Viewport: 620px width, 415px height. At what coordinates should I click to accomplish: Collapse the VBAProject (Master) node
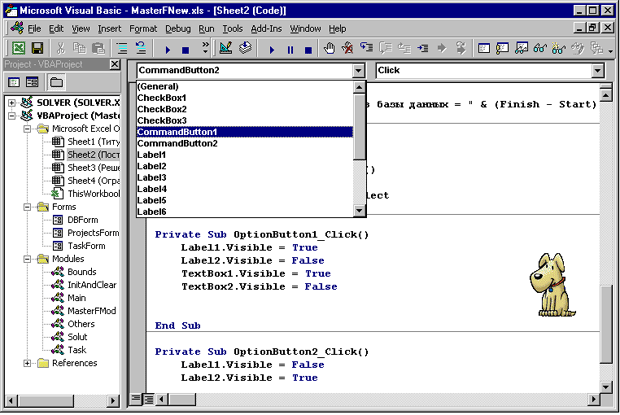click(12, 116)
